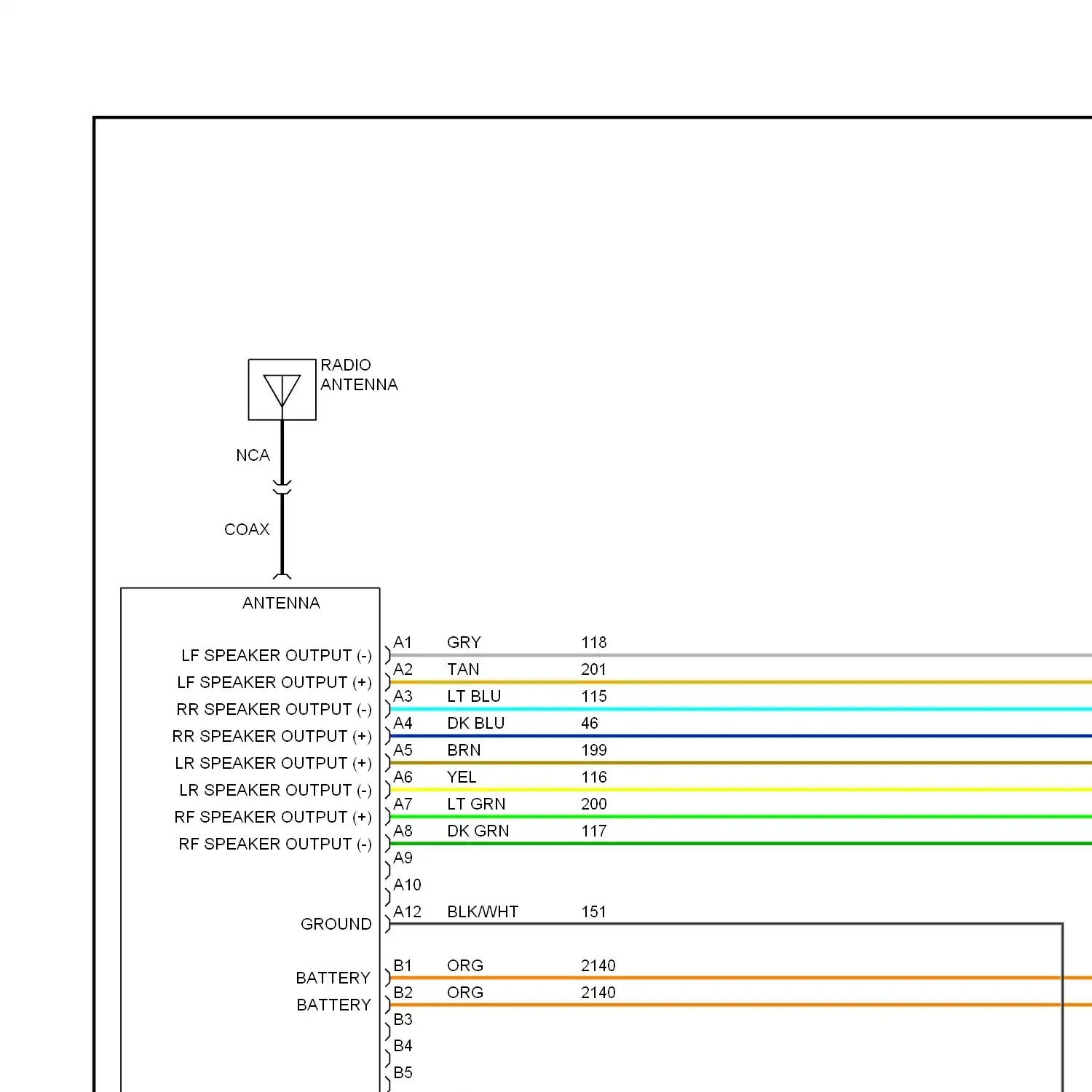Click pin label B1
The width and height of the screenshot is (1092, 1092).
coord(403,966)
